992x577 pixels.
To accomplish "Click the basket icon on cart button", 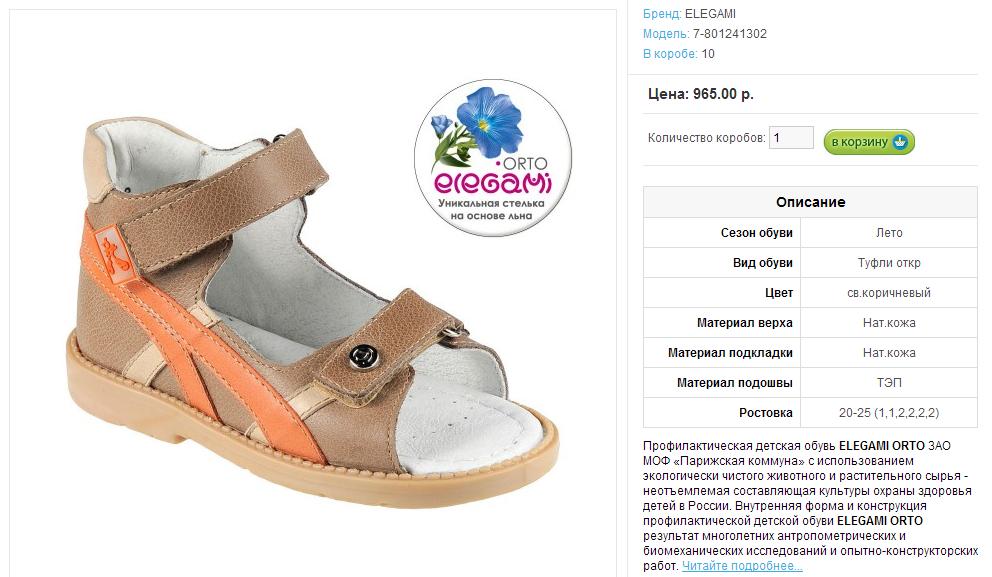I will (x=900, y=142).
